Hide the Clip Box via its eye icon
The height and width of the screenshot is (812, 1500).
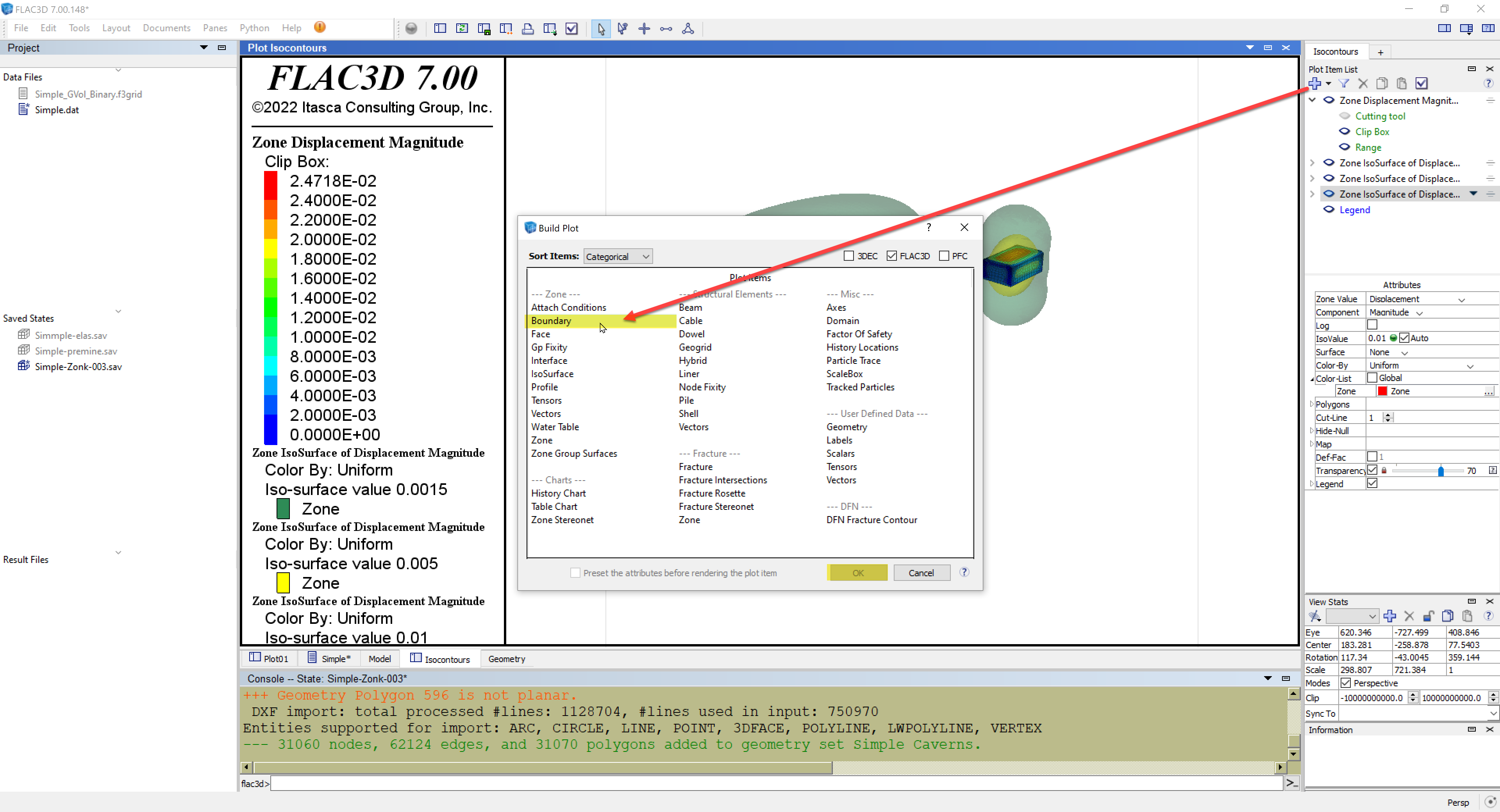(x=1345, y=132)
